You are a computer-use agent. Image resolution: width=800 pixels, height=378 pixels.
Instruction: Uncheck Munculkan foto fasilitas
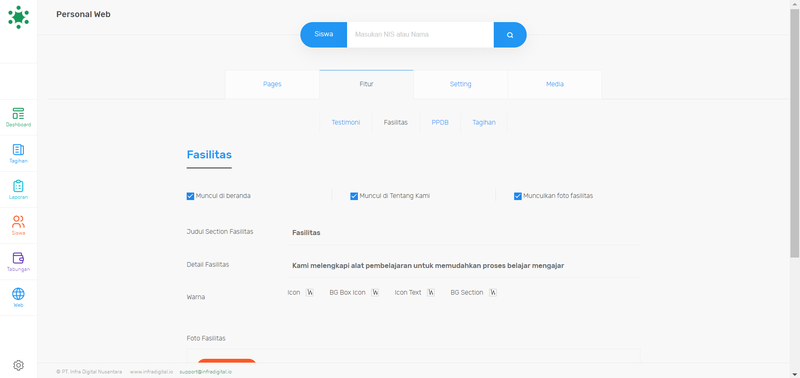(518, 196)
